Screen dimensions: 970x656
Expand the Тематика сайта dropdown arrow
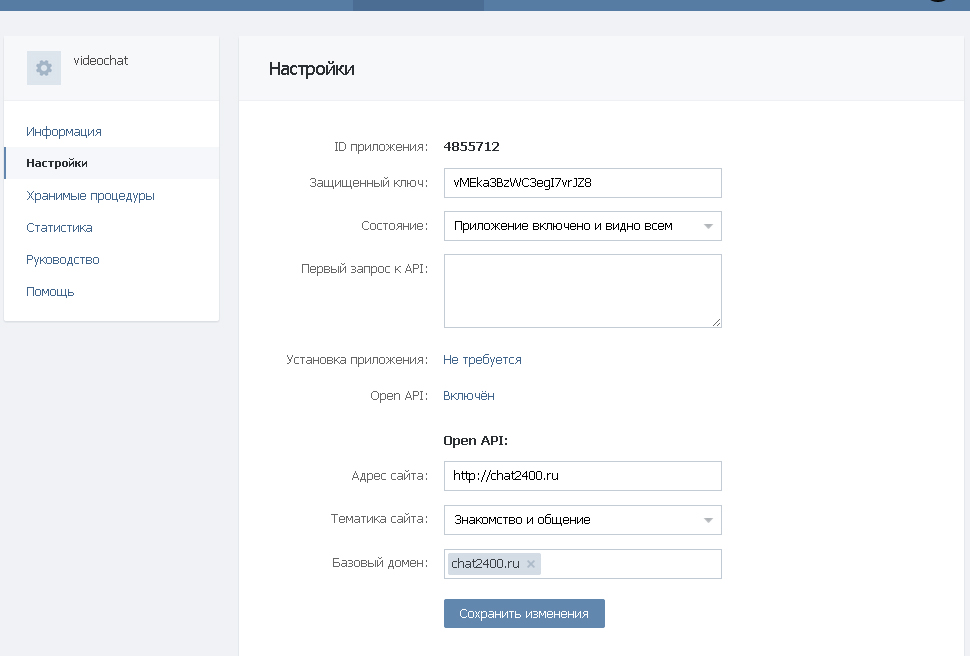[708, 520]
